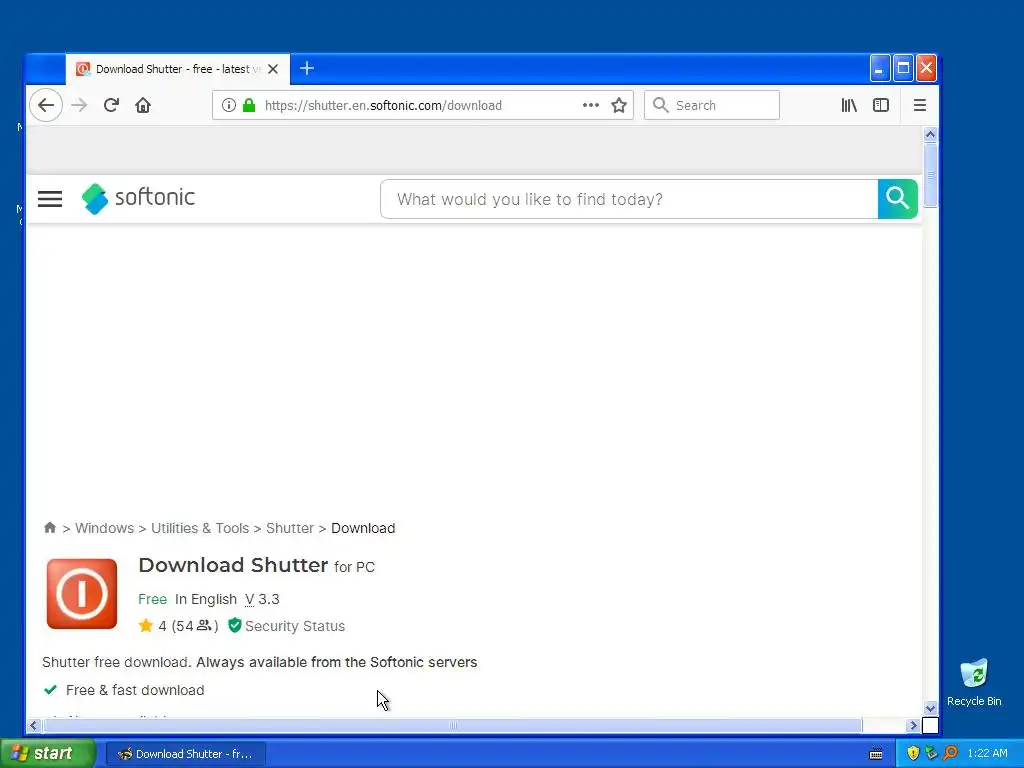Reload the current page
Image resolution: width=1024 pixels, height=768 pixels.
click(111, 105)
